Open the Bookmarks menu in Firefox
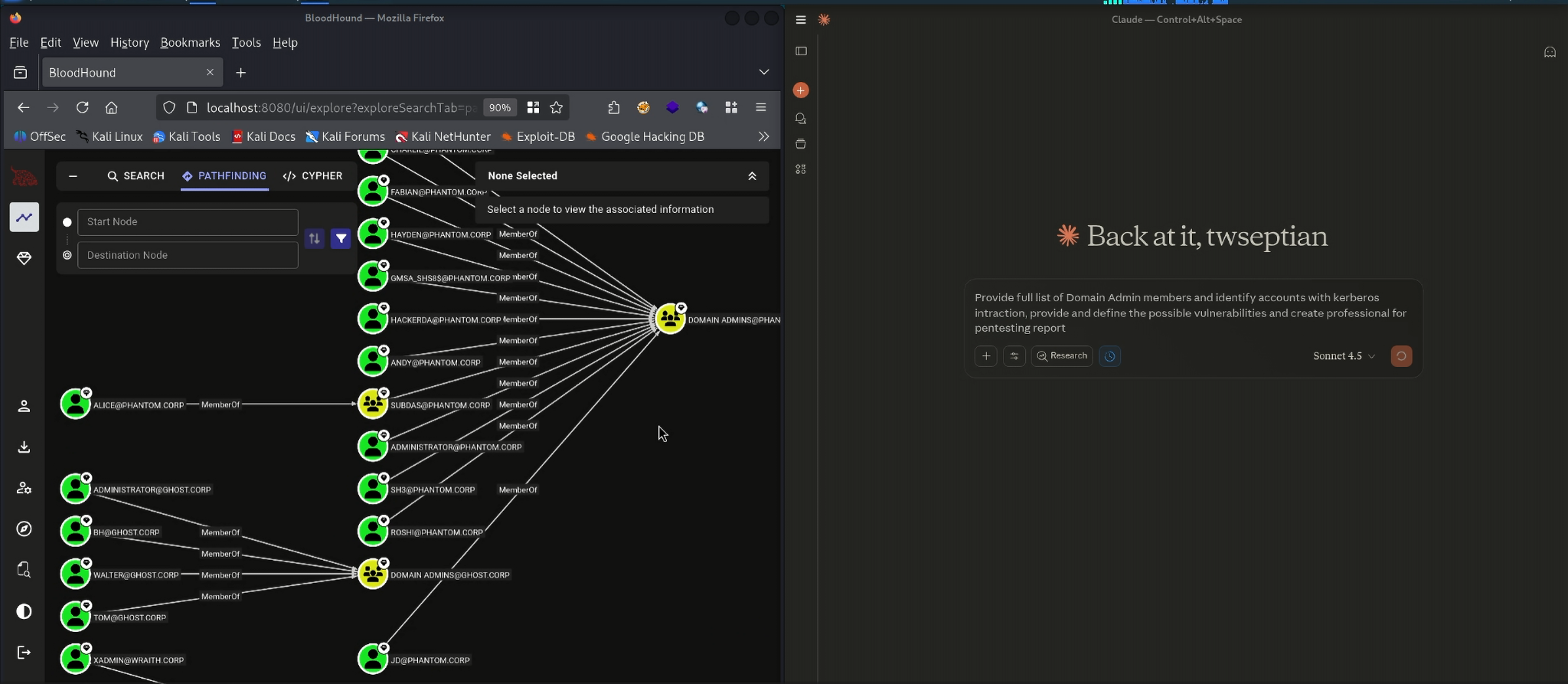Screen dimensions: 1568x684 coord(190,43)
